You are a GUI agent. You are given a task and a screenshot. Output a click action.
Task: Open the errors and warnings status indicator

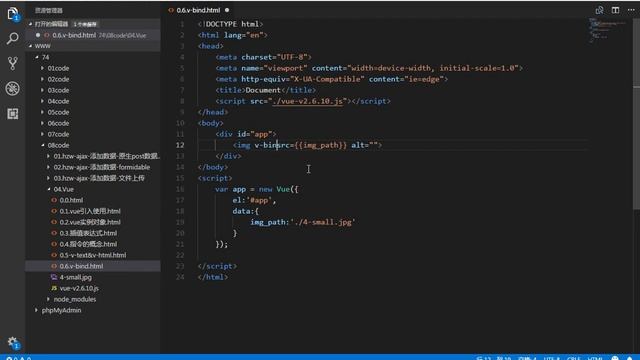click(18, 358)
